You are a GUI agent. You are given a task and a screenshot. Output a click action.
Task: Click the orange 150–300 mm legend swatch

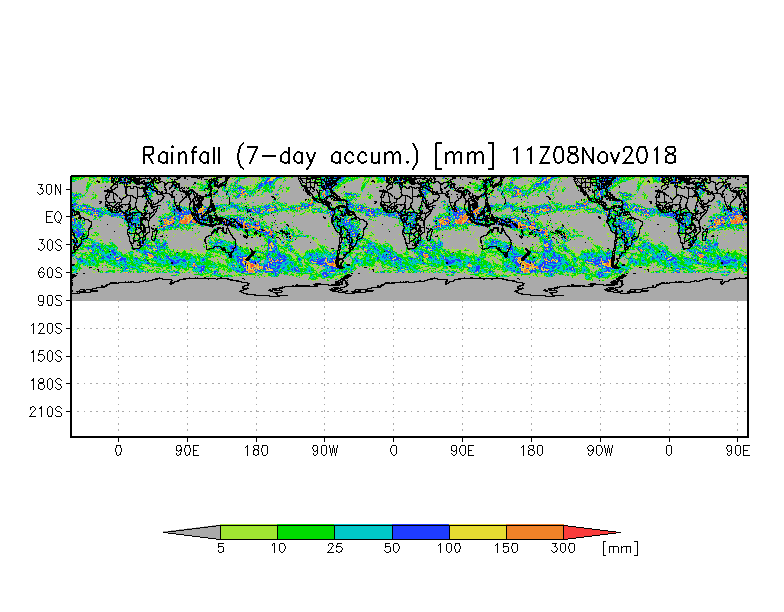[535, 532]
